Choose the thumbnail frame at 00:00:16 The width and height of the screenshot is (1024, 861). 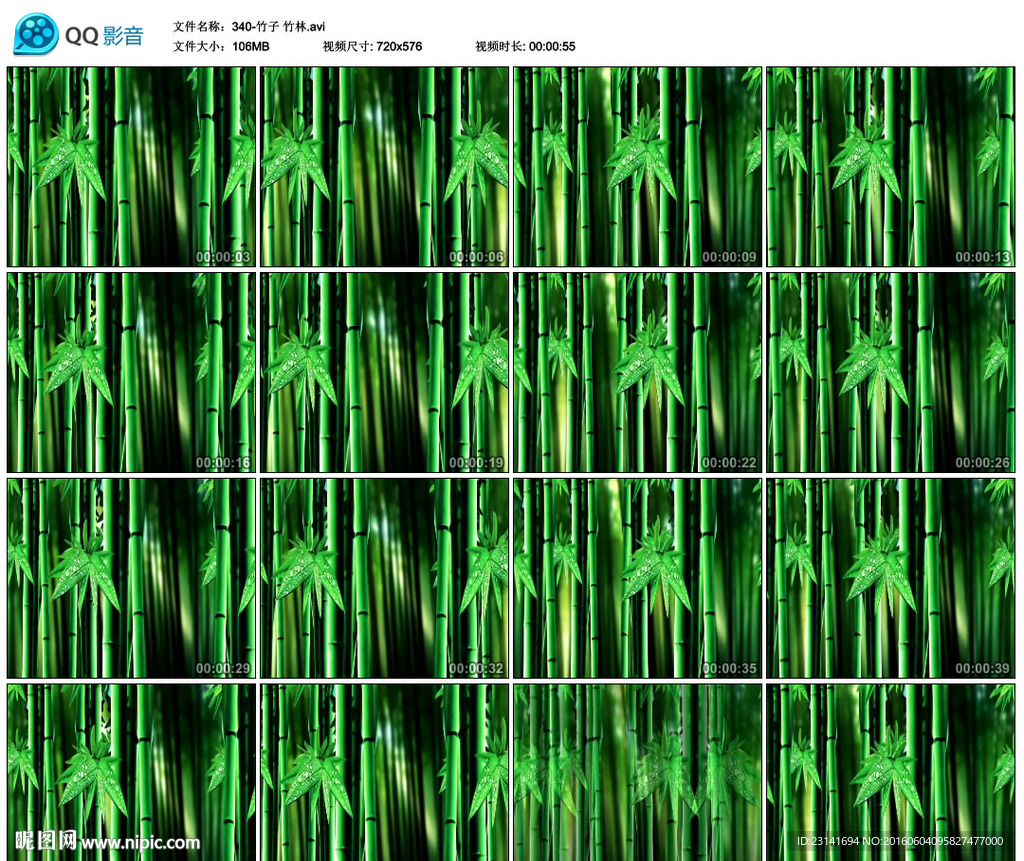[x=131, y=372]
